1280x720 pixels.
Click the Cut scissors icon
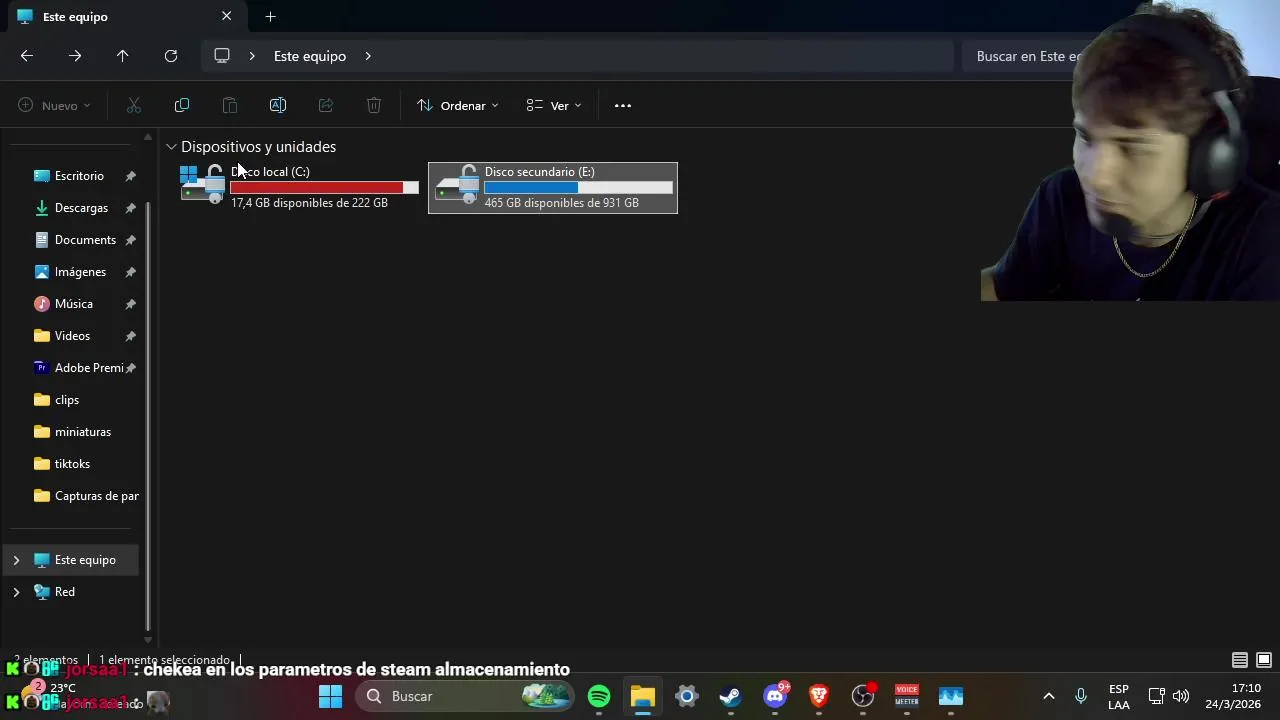coord(134,105)
